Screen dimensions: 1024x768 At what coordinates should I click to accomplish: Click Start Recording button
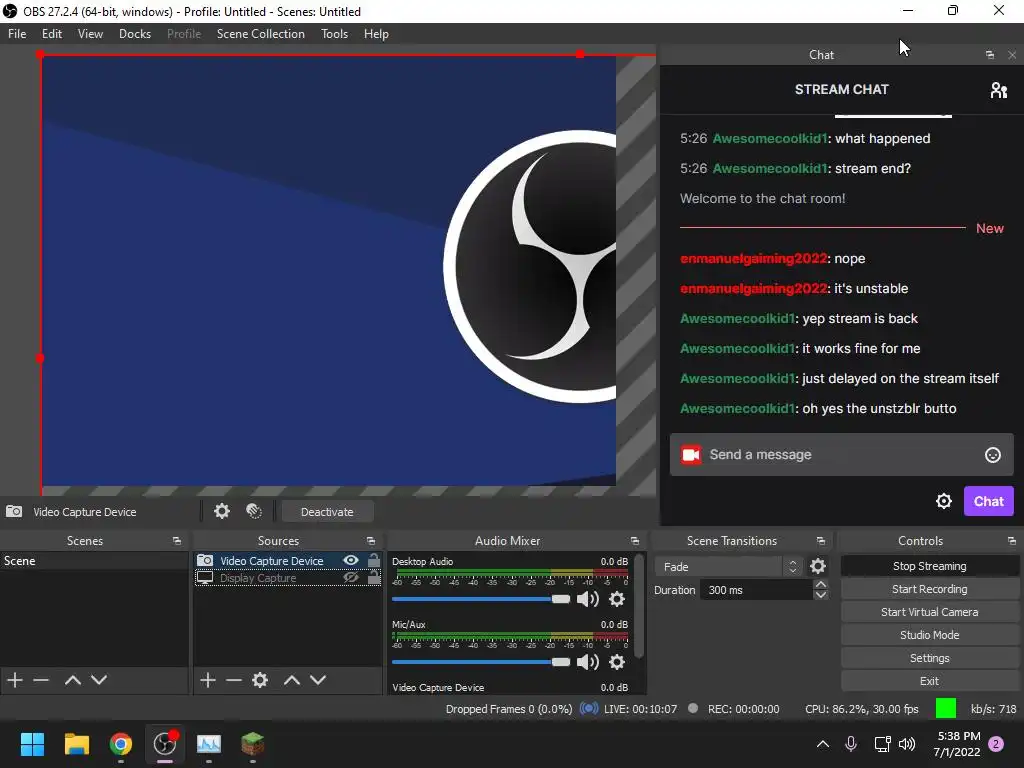[929, 589]
